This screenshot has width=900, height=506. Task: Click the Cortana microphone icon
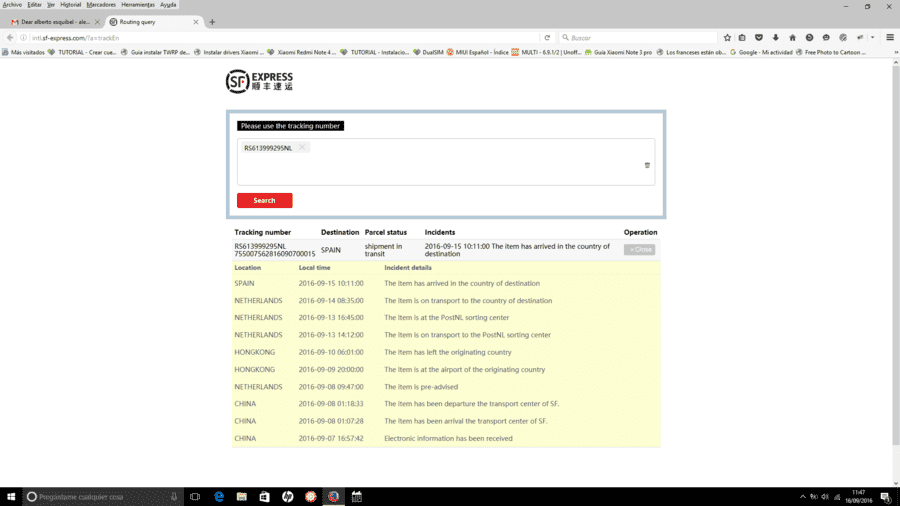174,497
